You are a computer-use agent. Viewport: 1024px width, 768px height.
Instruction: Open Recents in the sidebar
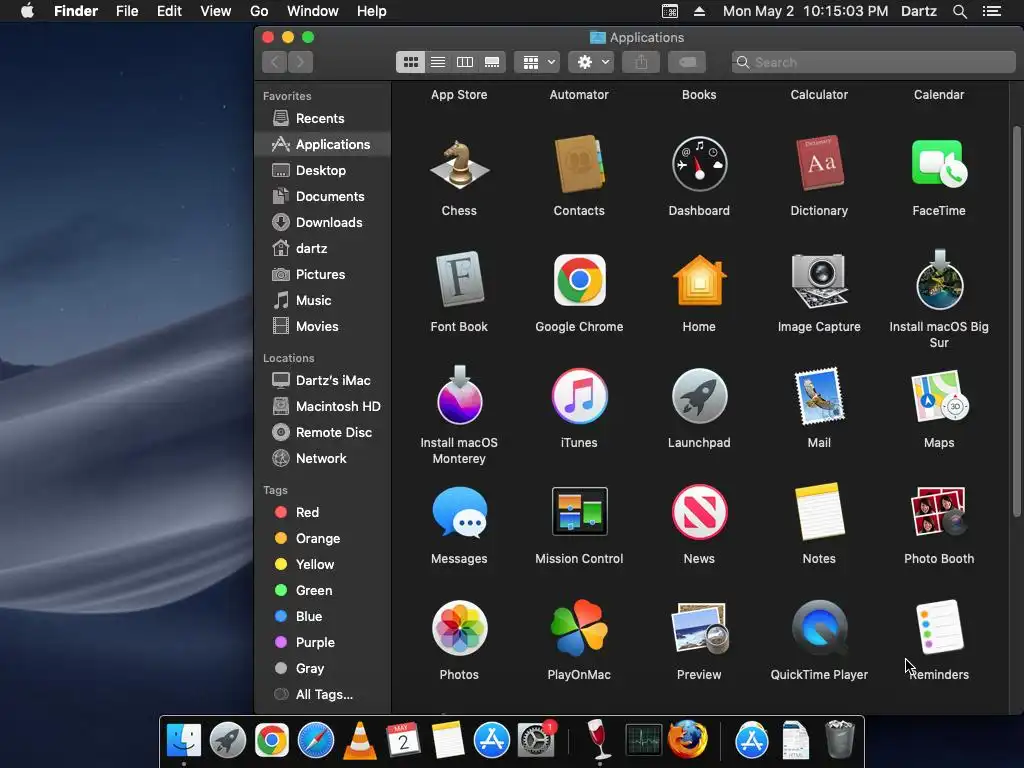point(323,118)
